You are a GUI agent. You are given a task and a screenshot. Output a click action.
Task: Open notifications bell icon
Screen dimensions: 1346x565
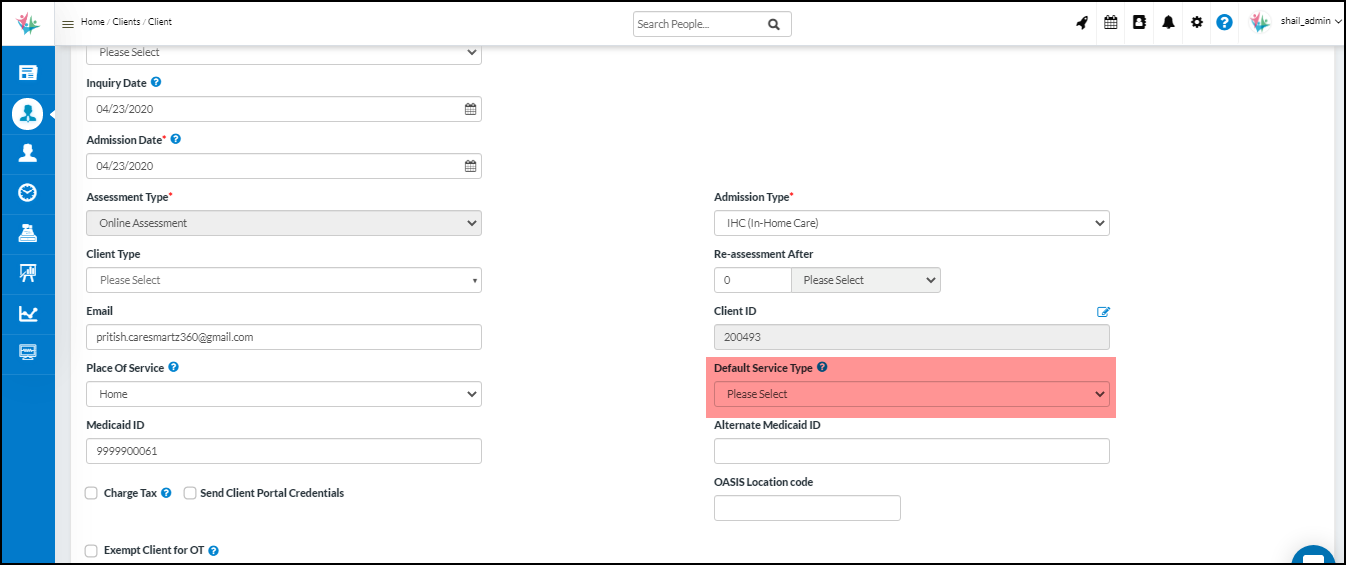1168,23
